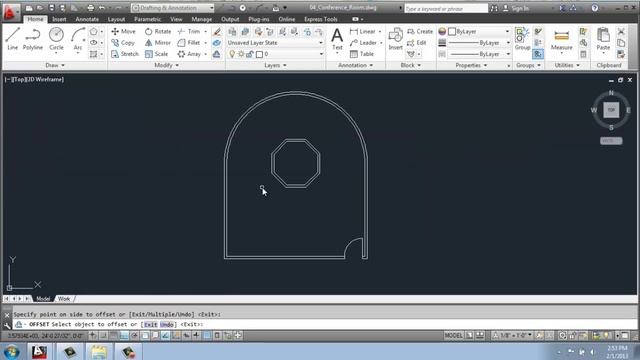Expand the Annotation panel
This screenshot has width=640, height=360.
tap(355, 65)
